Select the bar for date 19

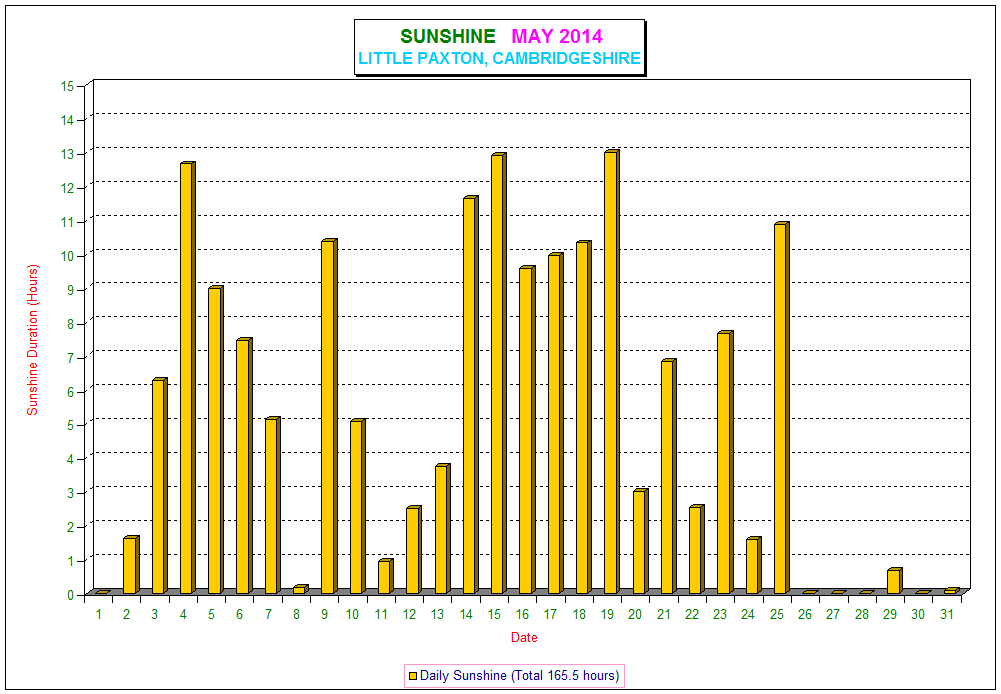click(x=612, y=372)
